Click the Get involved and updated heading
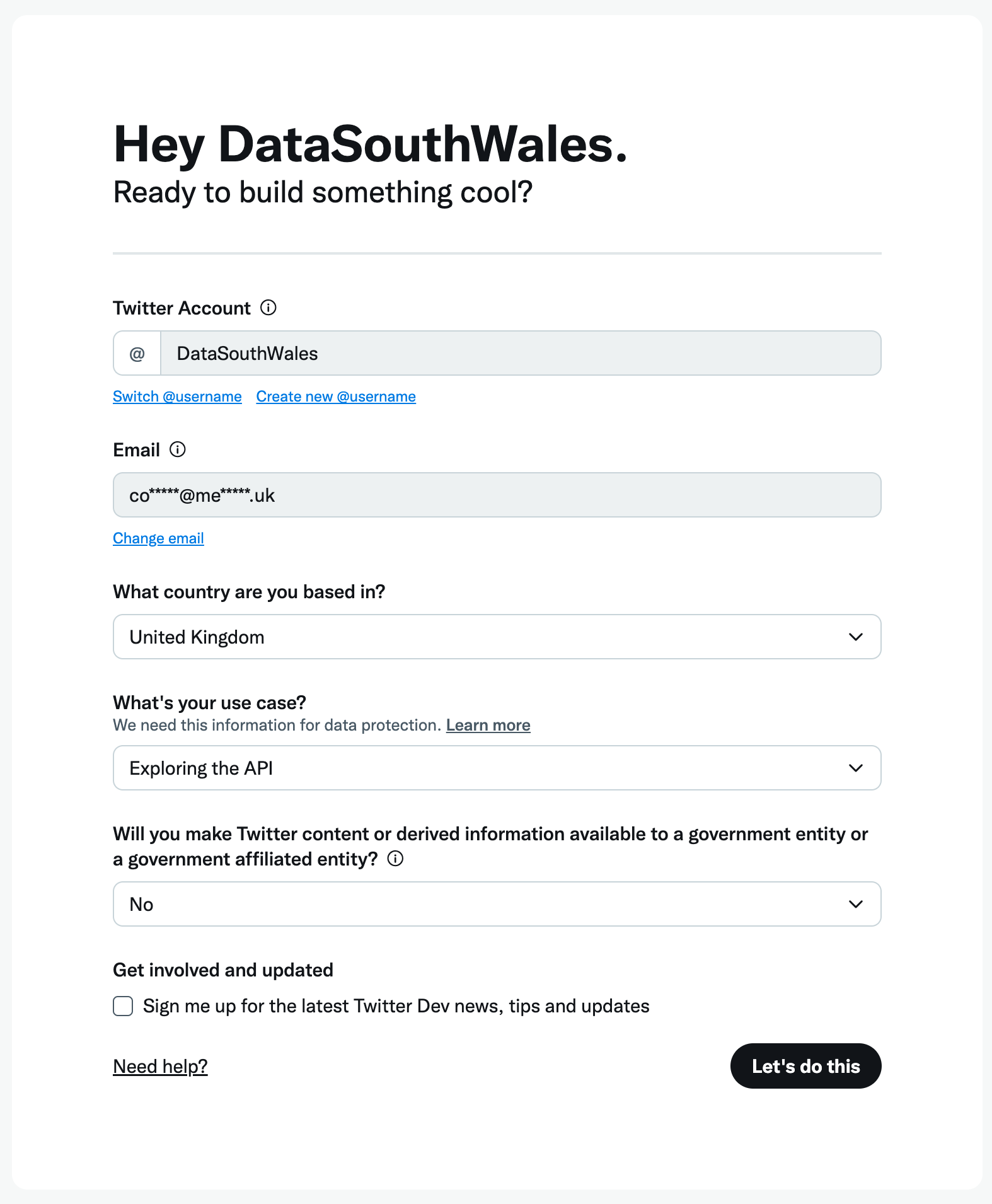The width and height of the screenshot is (992, 1204). [222, 970]
